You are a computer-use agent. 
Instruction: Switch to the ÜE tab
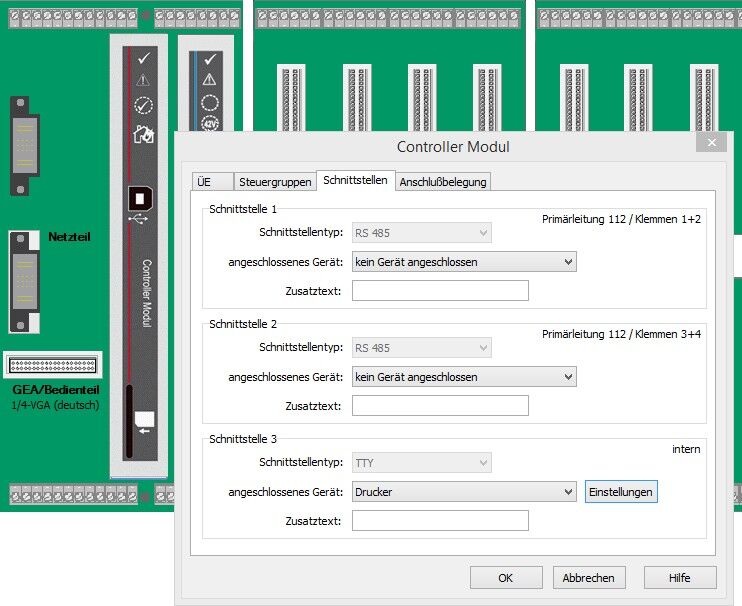click(212, 182)
